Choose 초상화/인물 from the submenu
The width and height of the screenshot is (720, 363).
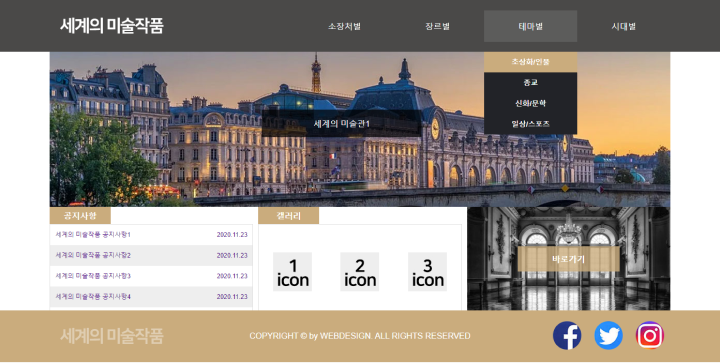[530, 62]
